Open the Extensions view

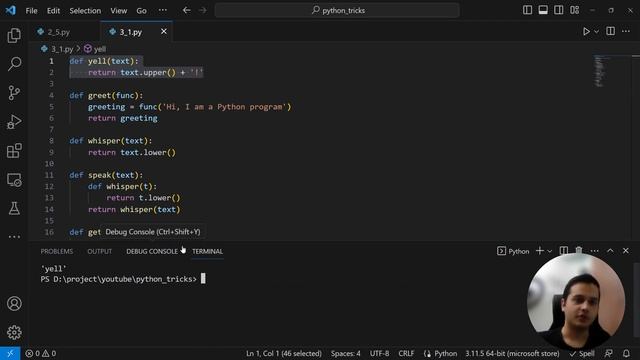tap(14, 151)
